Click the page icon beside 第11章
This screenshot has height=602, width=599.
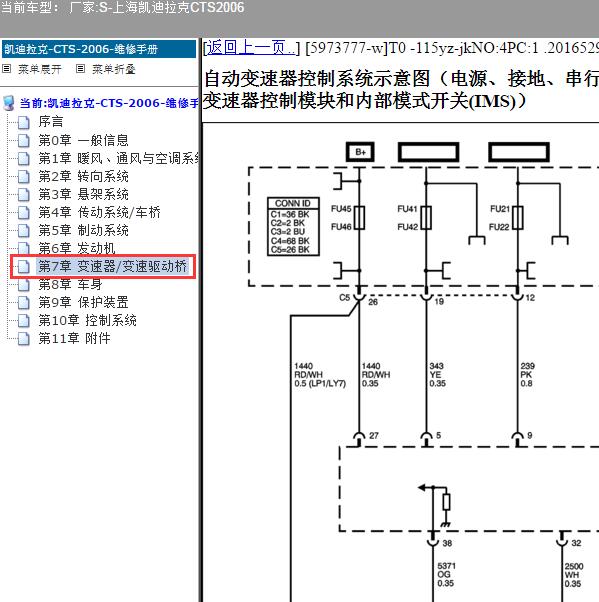click(x=24, y=339)
